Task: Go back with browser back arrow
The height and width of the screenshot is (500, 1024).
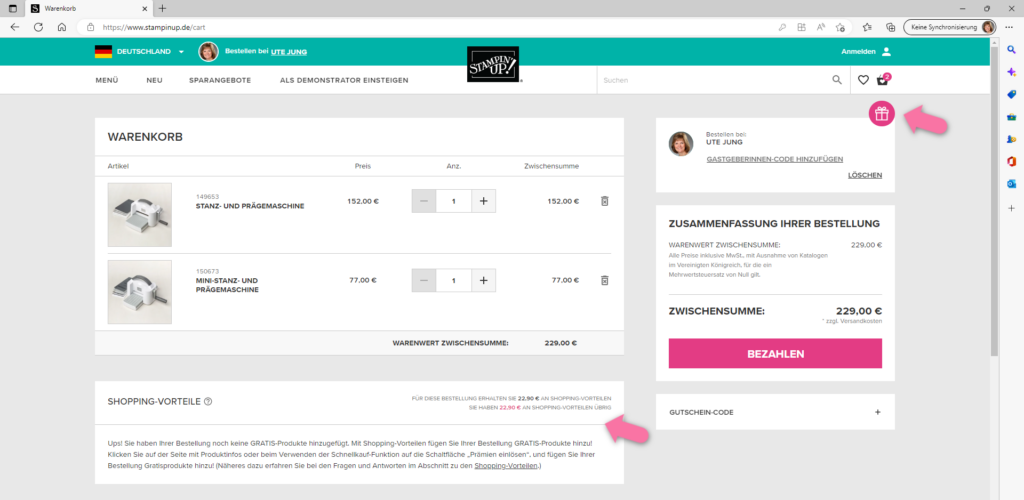Action: tap(15, 27)
